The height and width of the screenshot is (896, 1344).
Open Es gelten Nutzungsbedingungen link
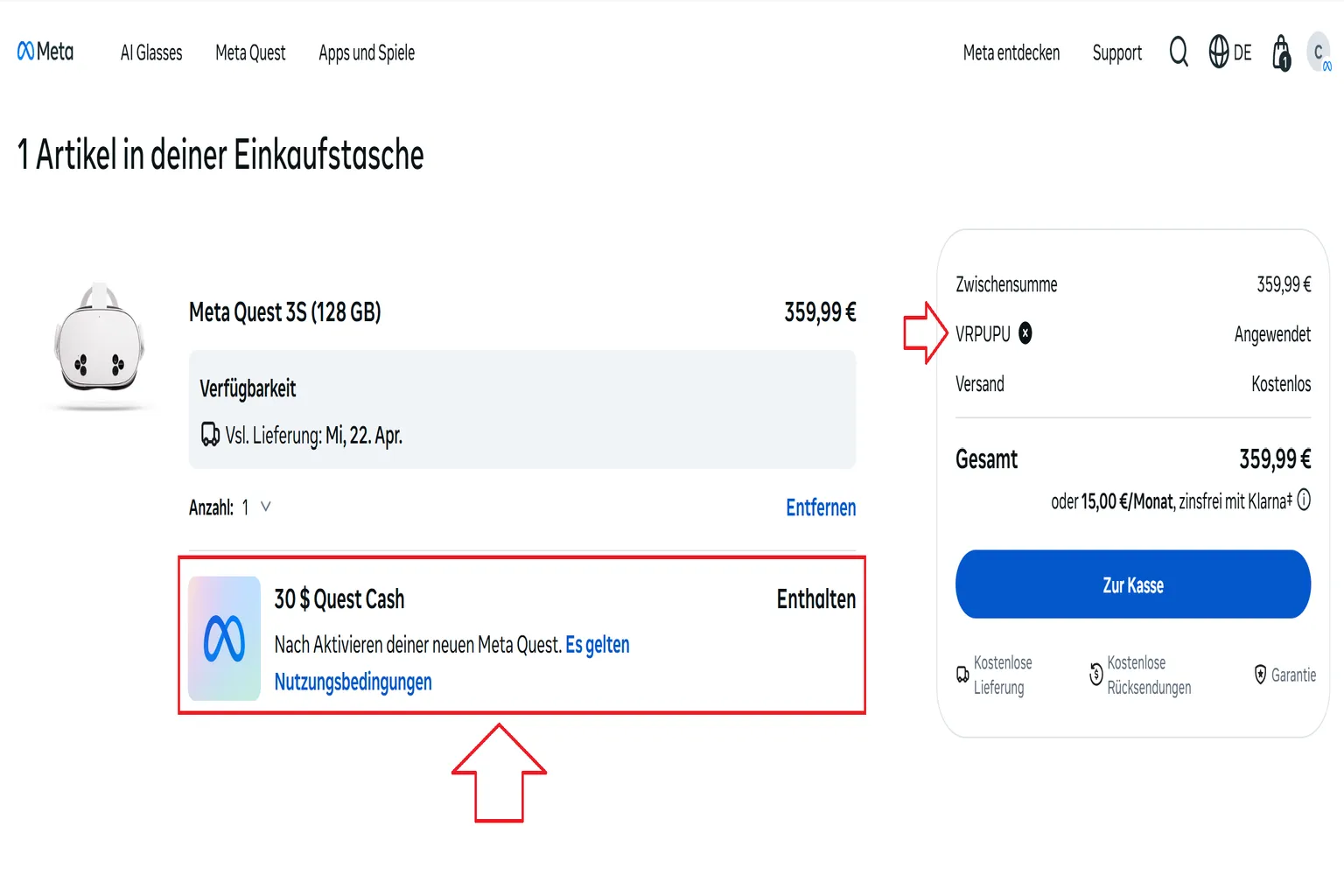[451, 663]
